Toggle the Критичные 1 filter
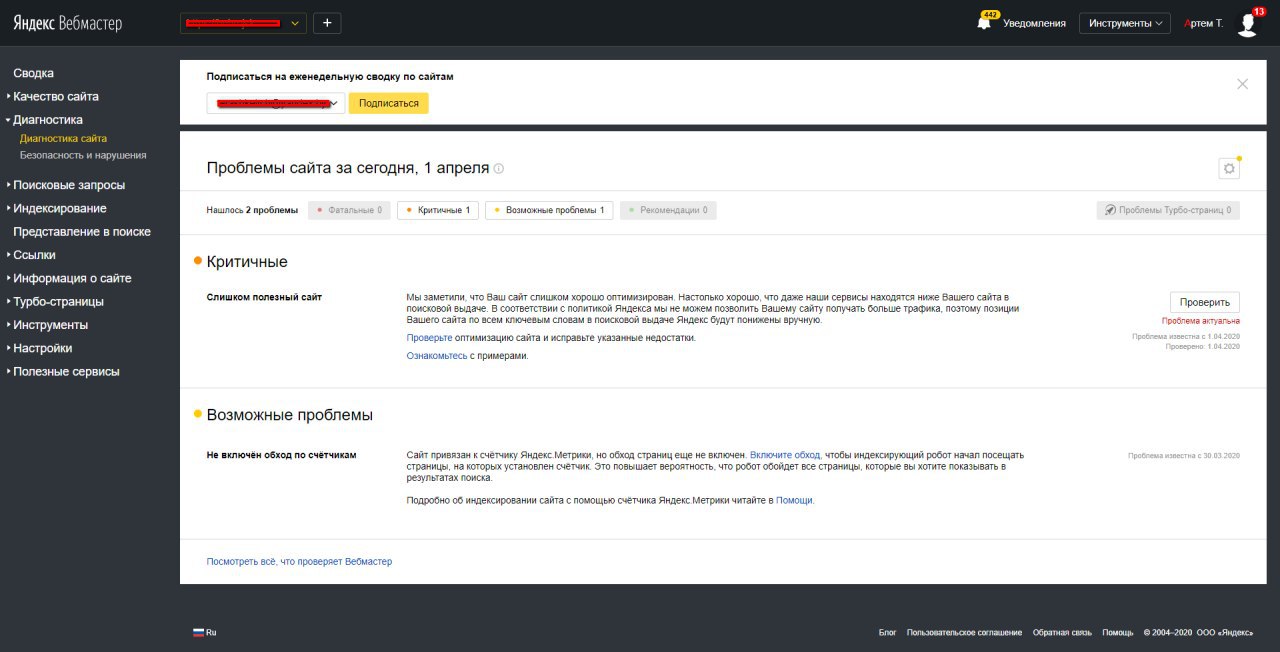The image size is (1280, 652). tap(438, 210)
